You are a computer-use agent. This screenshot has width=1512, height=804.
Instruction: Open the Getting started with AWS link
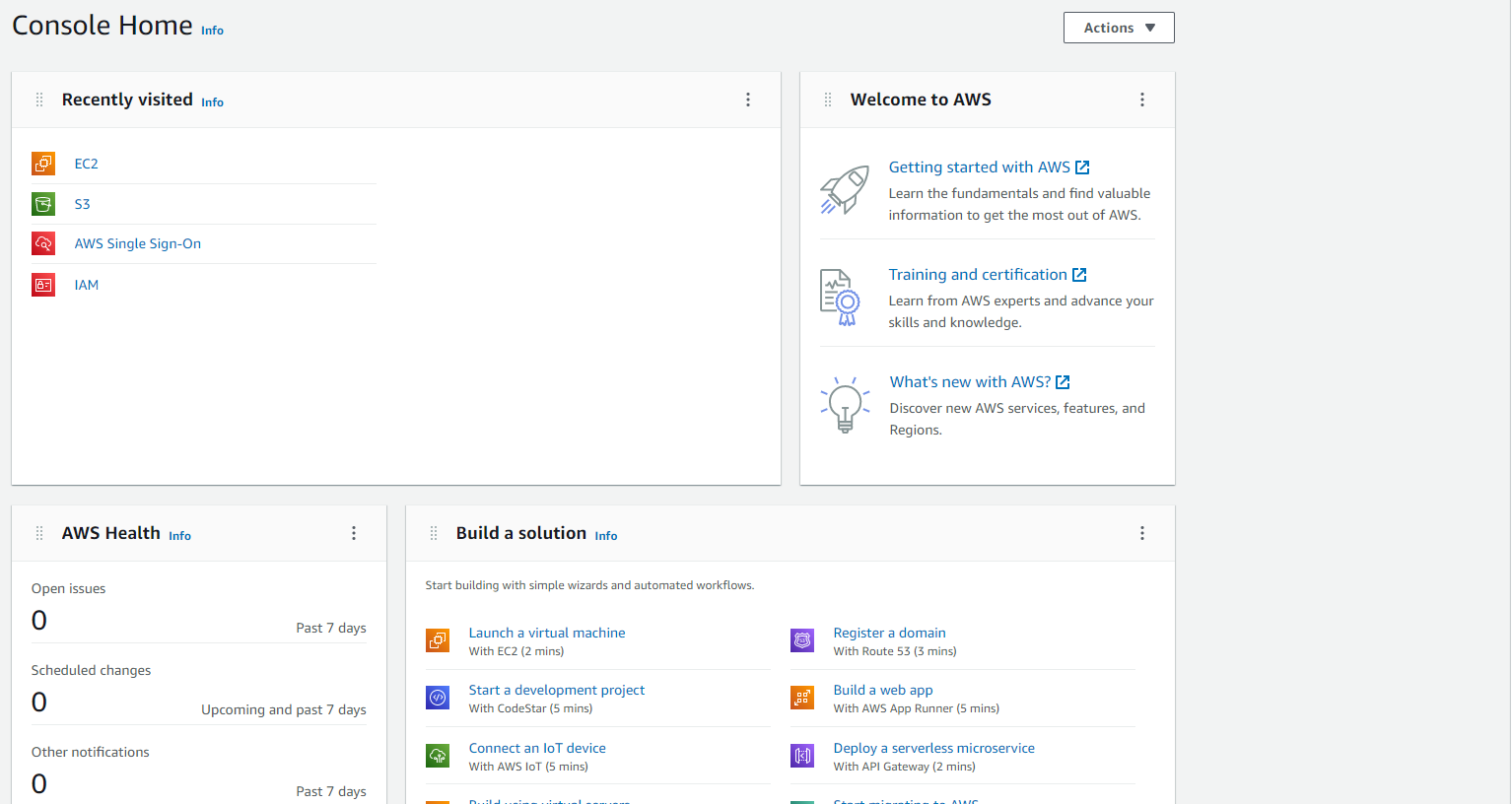pyautogui.click(x=979, y=167)
